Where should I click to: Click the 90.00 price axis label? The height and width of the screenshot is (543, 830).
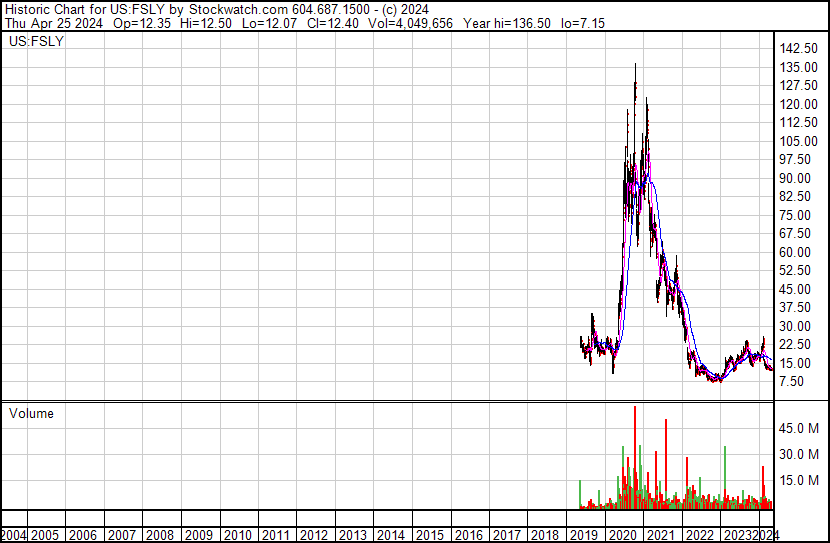(x=795, y=178)
